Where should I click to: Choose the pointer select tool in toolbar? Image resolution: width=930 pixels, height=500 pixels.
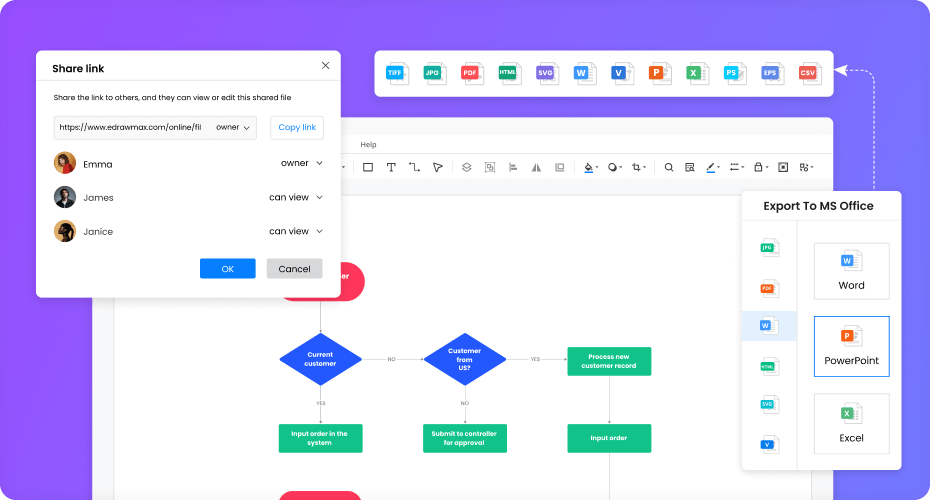click(x=438, y=167)
